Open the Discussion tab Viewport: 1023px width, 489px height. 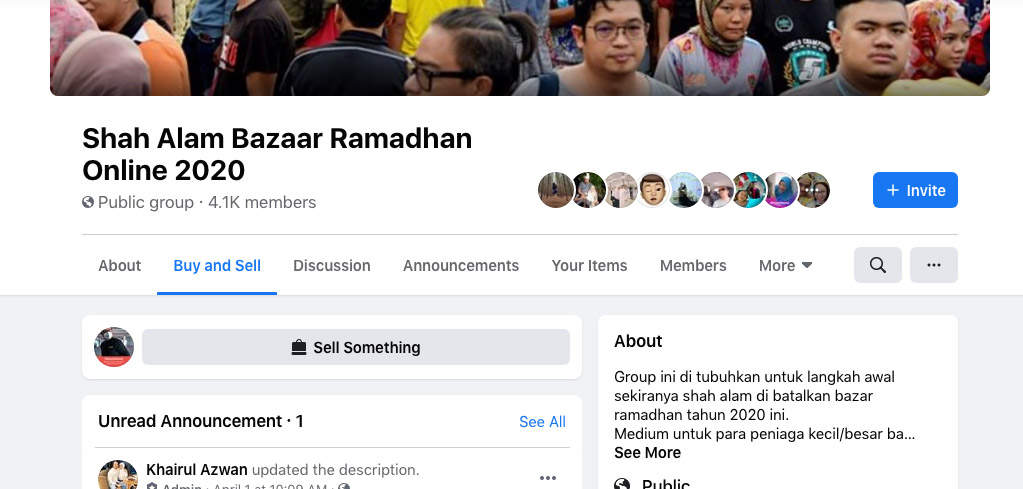[x=331, y=265]
